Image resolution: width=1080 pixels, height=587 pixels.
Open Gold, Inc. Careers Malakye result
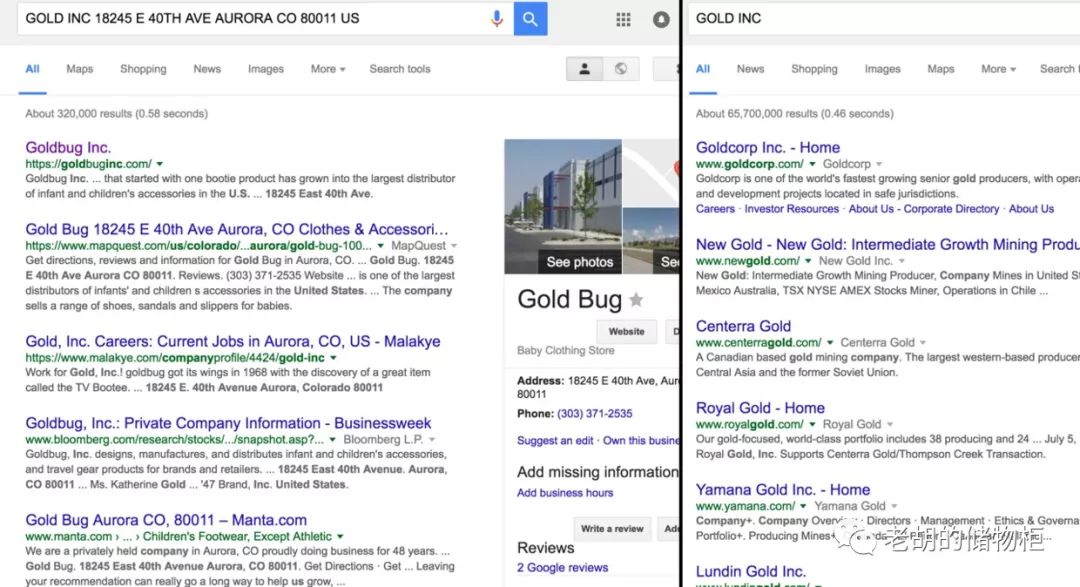[x=233, y=342]
